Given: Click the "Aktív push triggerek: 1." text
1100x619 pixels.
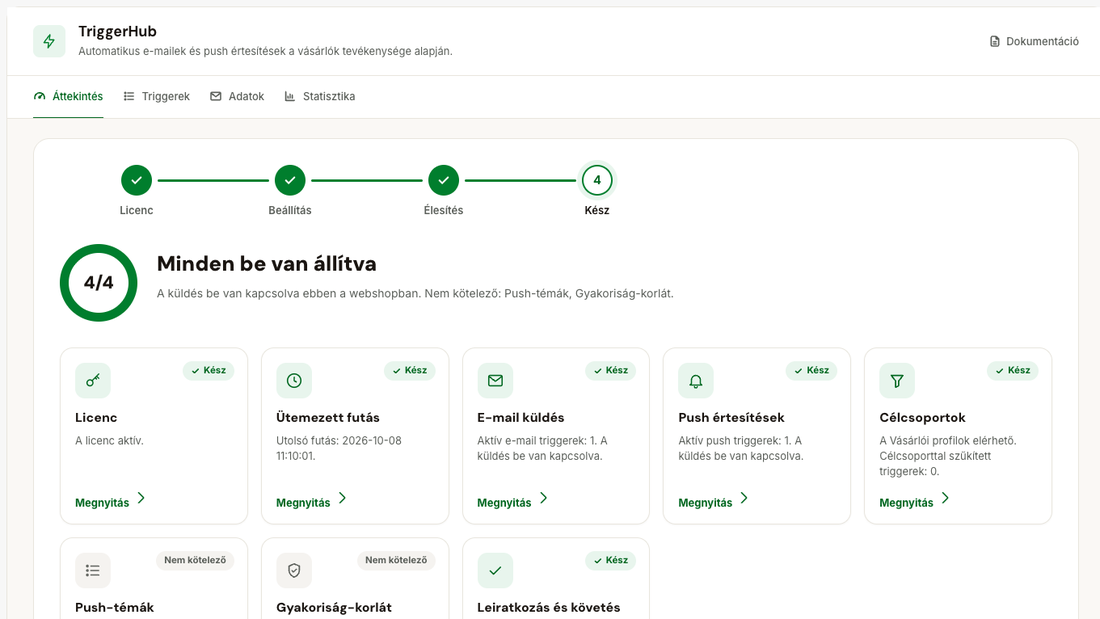Looking at the screenshot, I should (735, 441).
